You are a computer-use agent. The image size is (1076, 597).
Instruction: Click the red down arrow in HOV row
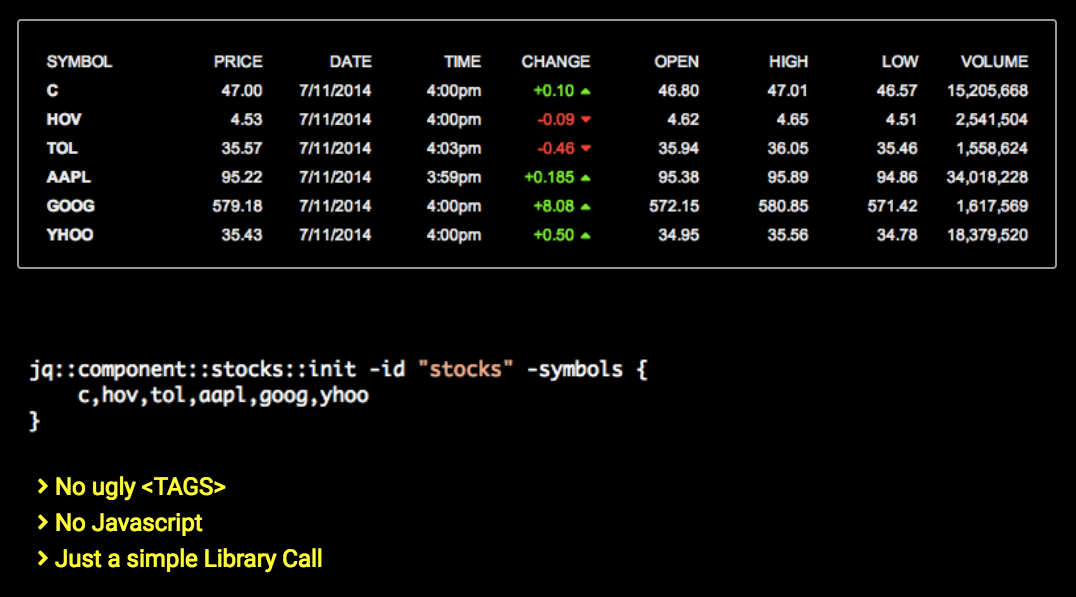coord(586,120)
